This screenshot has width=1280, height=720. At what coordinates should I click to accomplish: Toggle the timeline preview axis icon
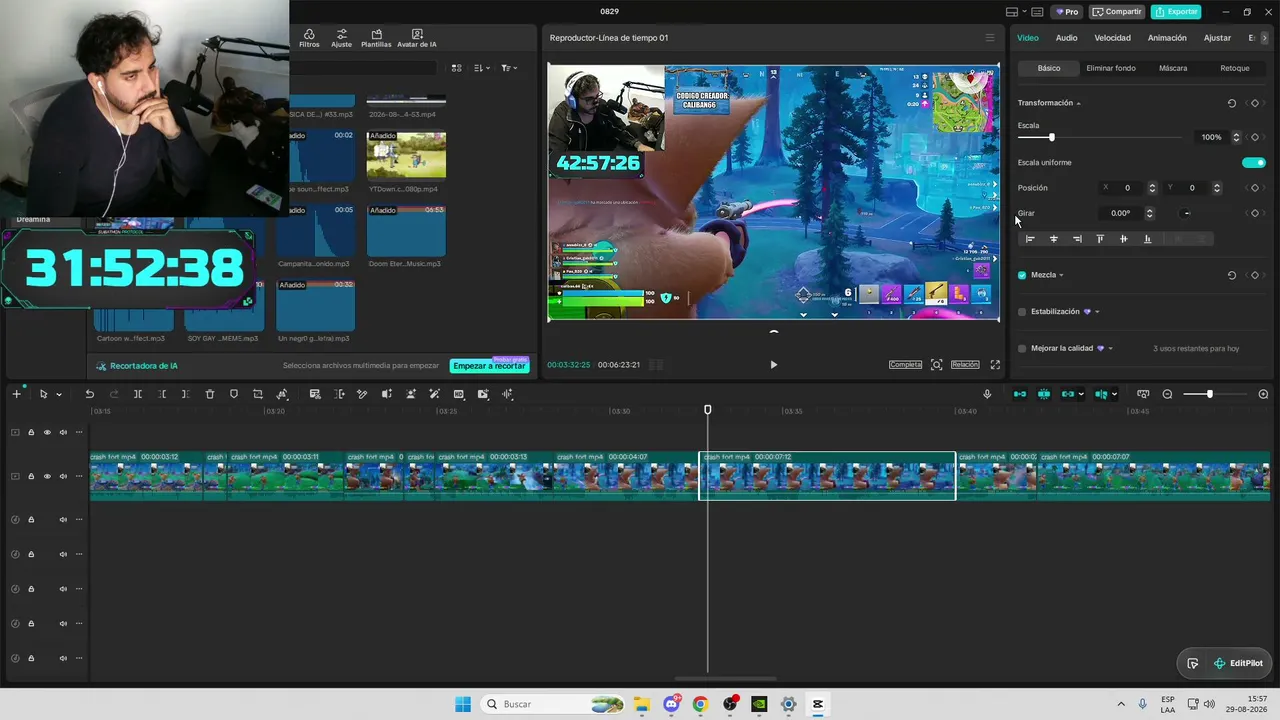pos(1143,394)
